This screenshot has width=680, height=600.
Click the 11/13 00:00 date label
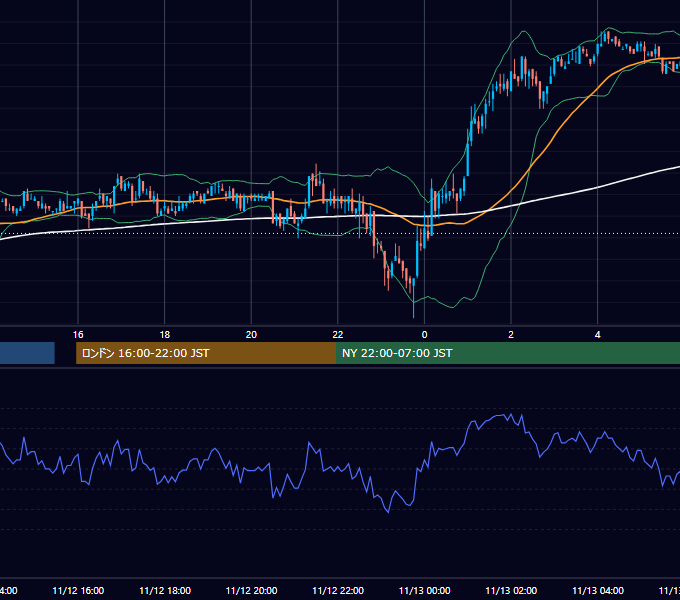[x=425, y=590]
